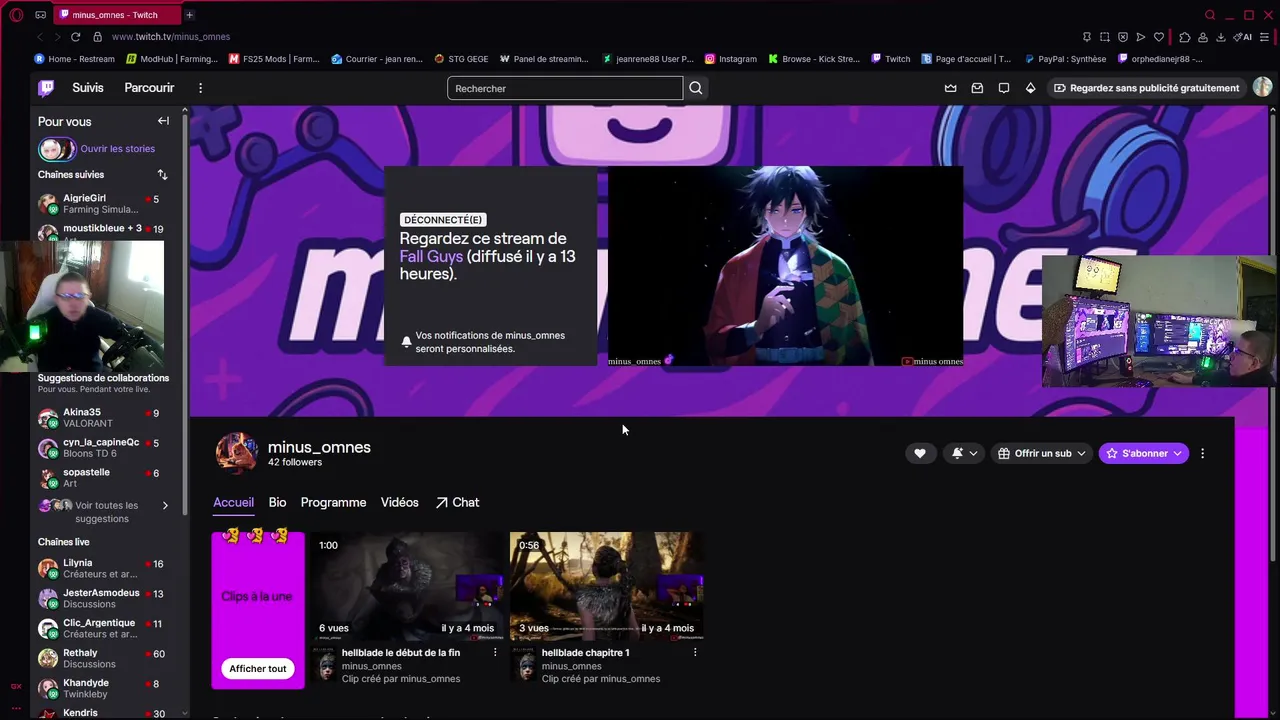Reload the page in browser toolbar
The width and height of the screenshot is (1280, 720).
click(75, 37)
